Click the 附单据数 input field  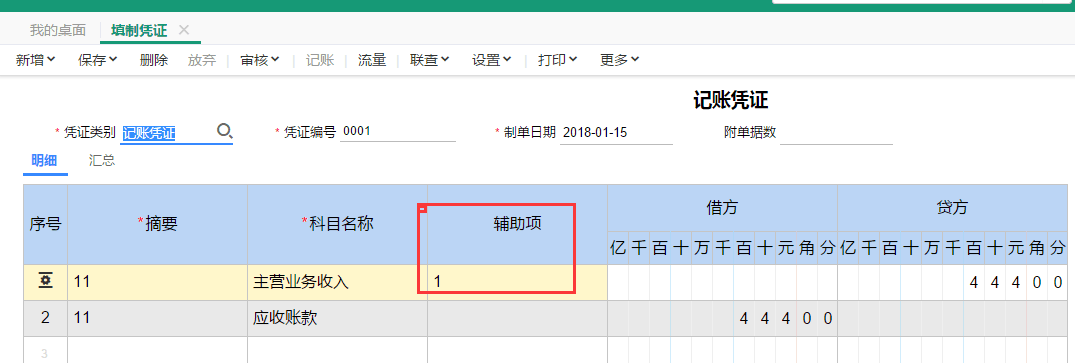click(x=836, y=133)
